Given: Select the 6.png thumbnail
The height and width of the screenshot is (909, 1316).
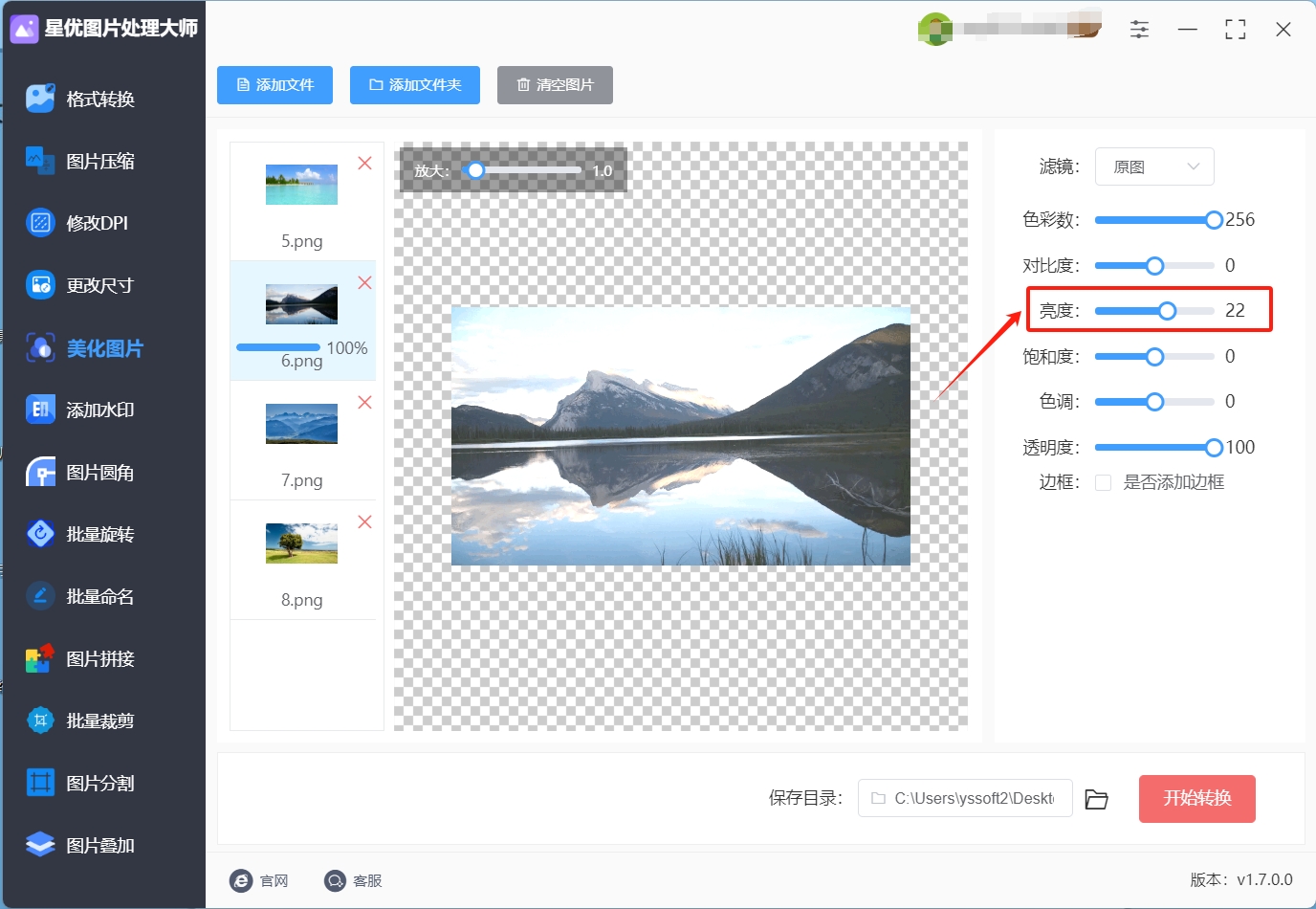Looking at the screenshot, I should 301,304.
